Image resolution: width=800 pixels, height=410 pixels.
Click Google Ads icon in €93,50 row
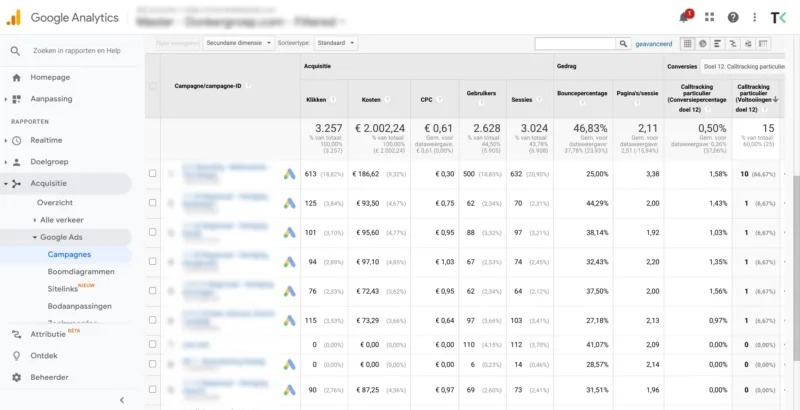[x=290, y=203]
